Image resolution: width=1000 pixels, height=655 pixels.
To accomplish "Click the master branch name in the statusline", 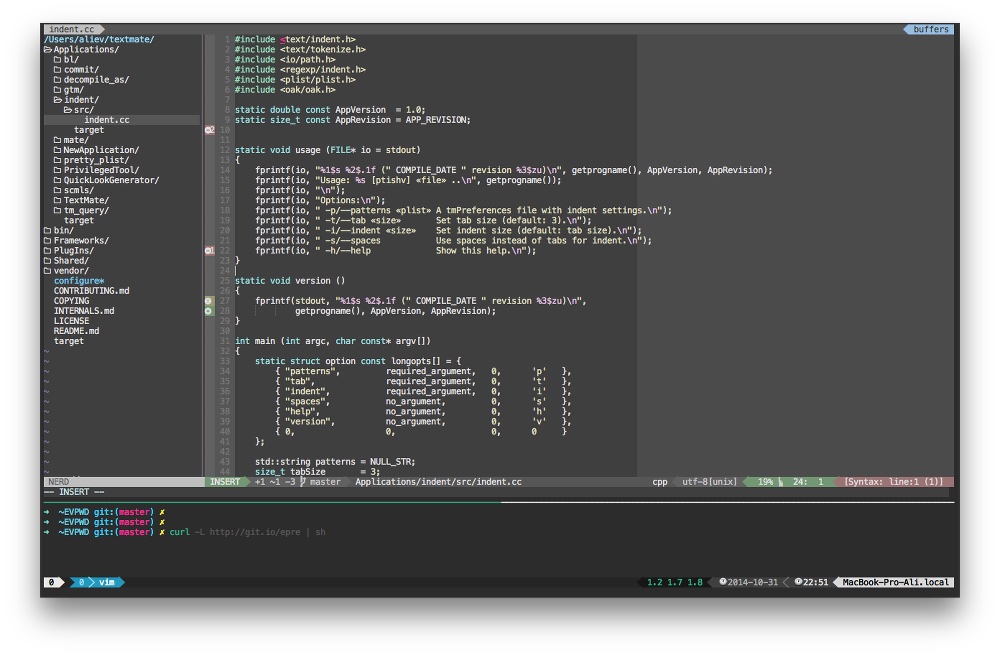I will (x=325, y=482).
